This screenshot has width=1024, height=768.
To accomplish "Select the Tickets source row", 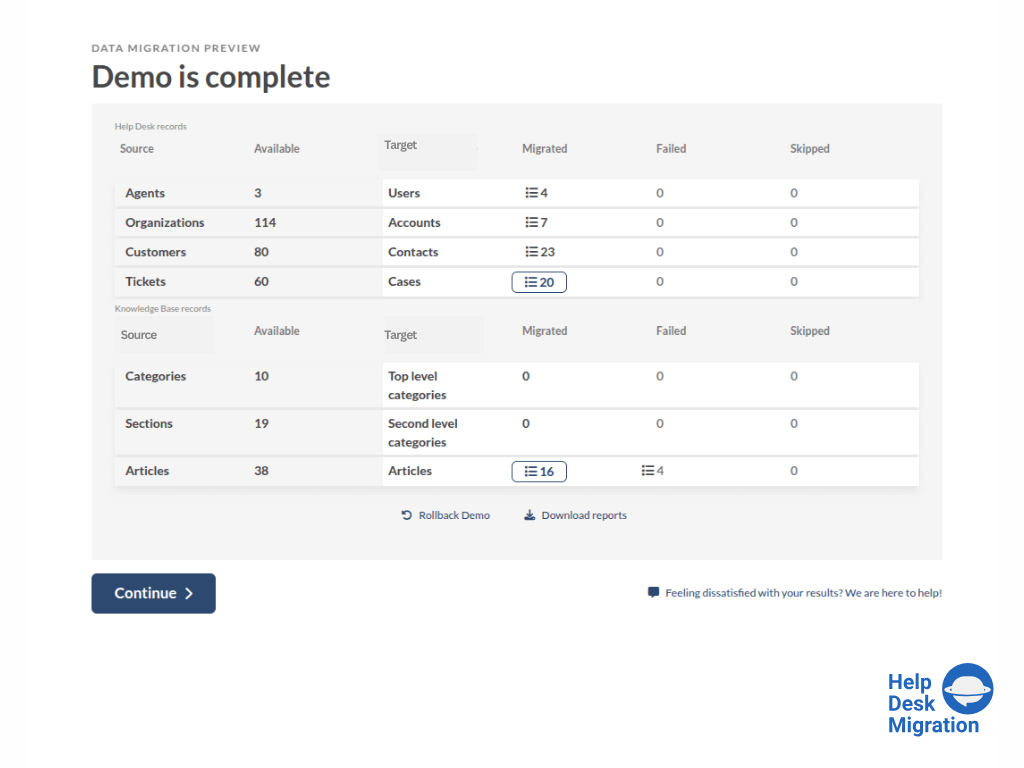I will 146,282.
